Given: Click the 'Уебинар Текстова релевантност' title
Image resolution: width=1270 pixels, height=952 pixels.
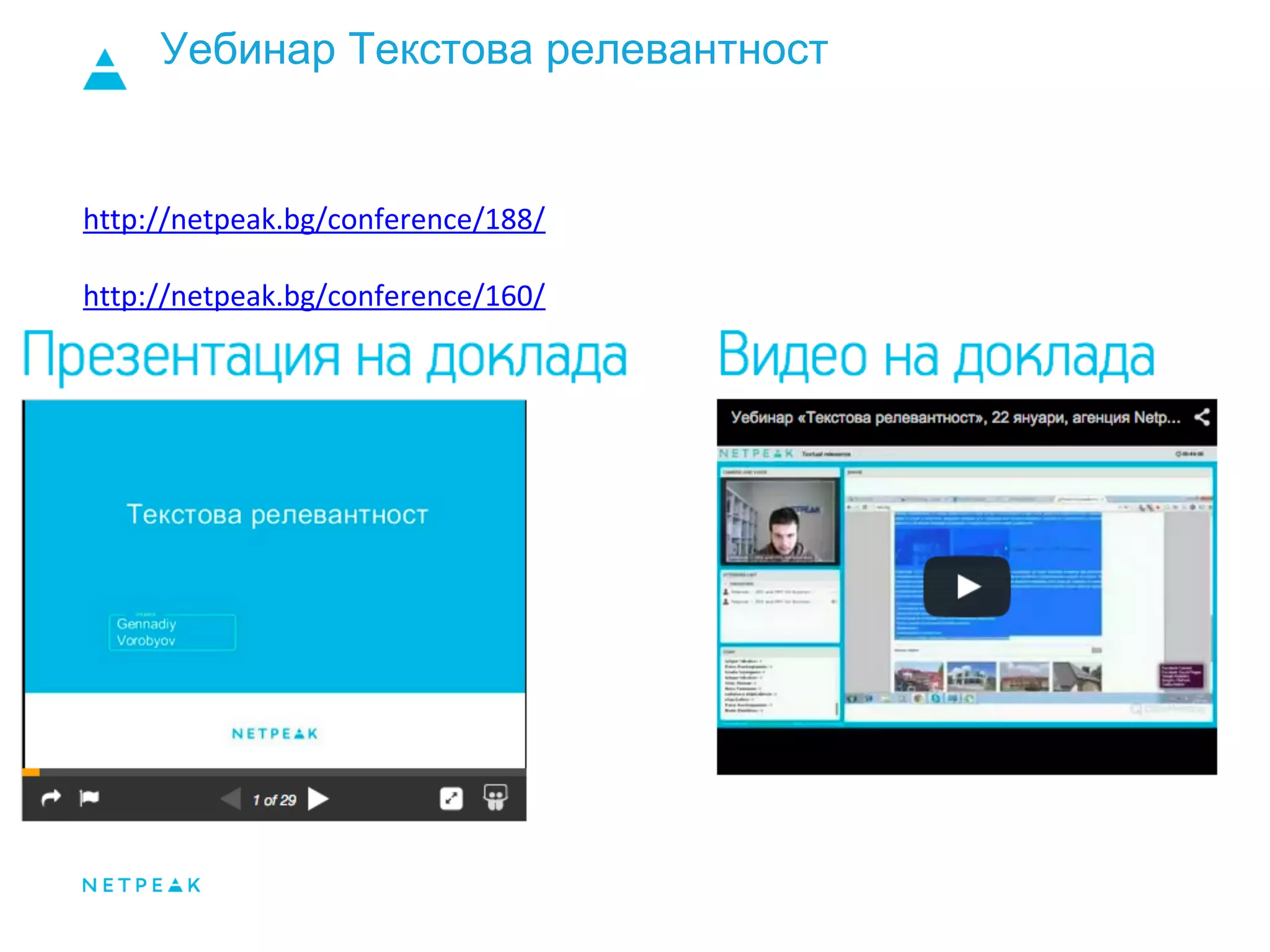Looking at the screenshot, I should 494,50.
